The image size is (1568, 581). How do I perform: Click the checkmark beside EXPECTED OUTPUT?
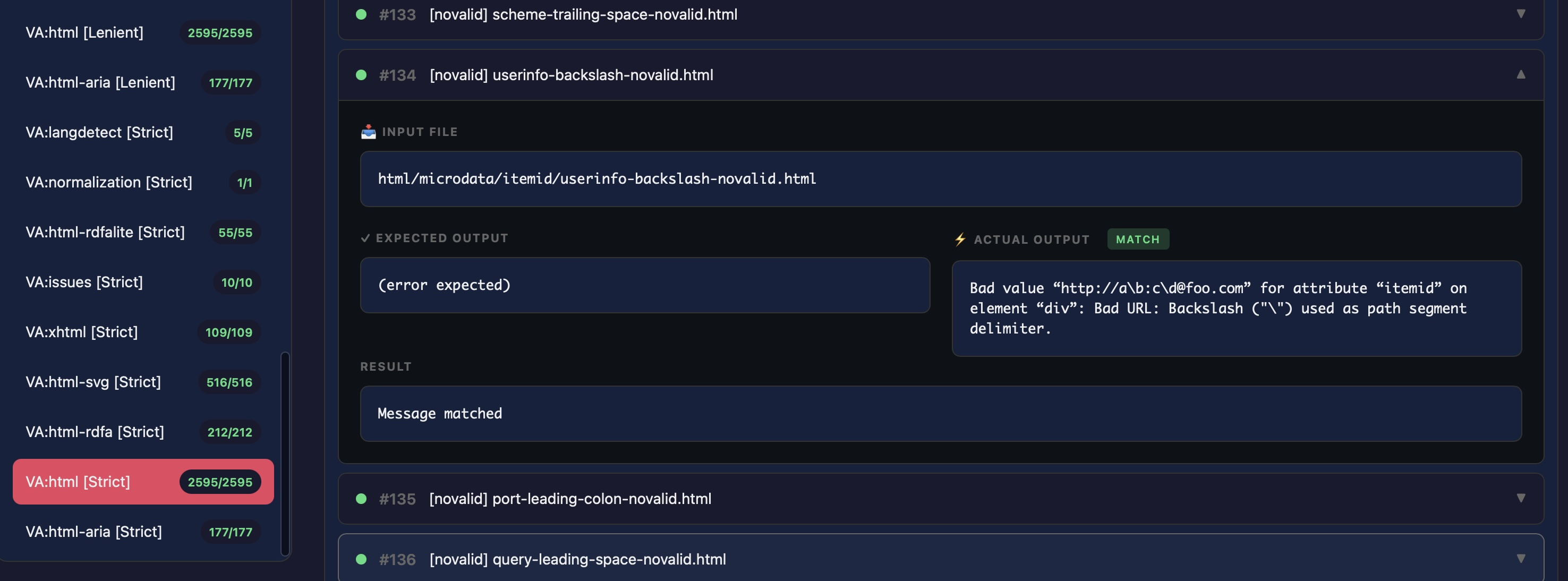coord(366,238)
